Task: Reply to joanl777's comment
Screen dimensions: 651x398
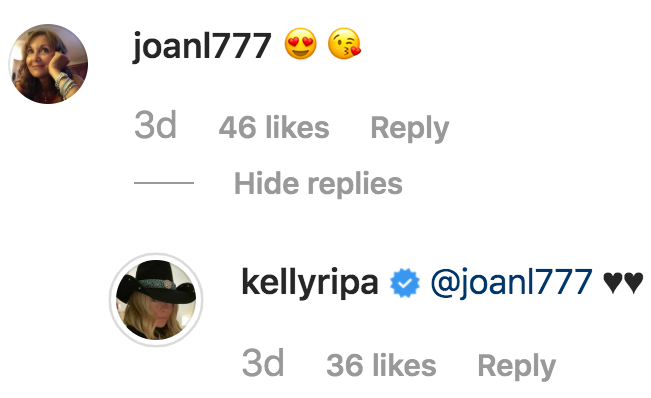Action: (410, 129)
